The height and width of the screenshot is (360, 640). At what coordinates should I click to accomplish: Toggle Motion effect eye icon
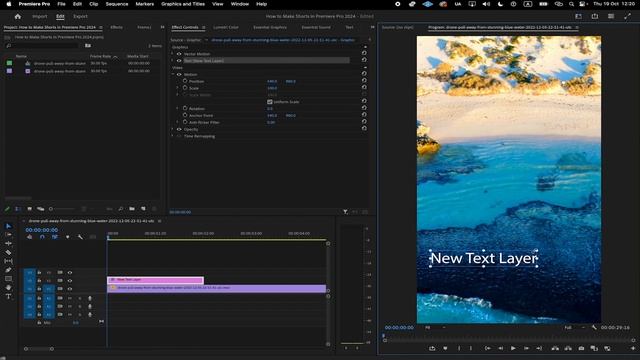[x=179, y=74]
